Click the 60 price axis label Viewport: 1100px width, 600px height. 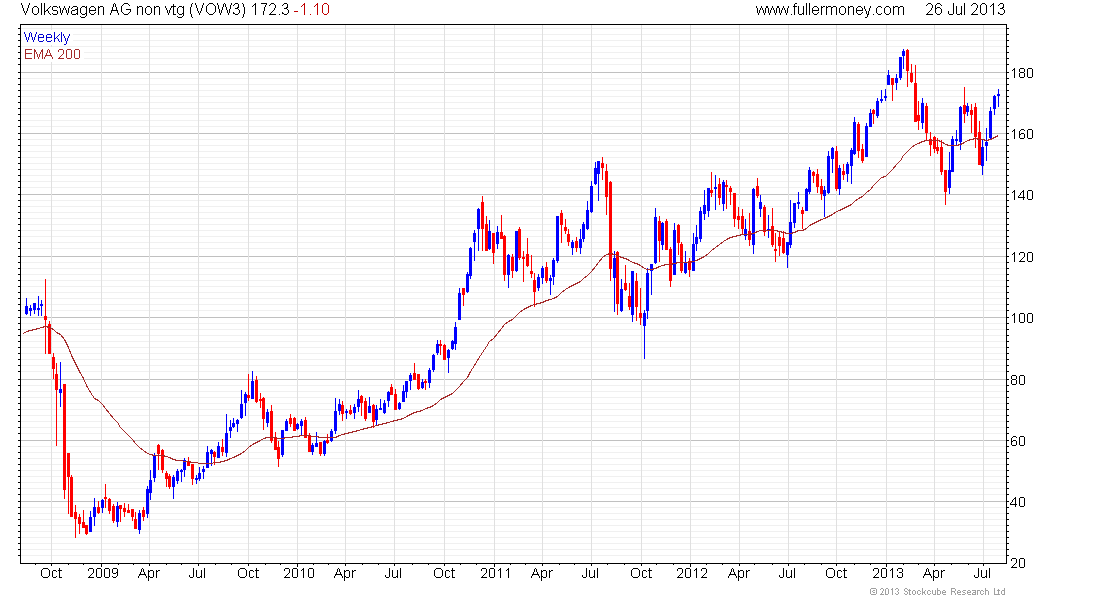click(1017, 441)
